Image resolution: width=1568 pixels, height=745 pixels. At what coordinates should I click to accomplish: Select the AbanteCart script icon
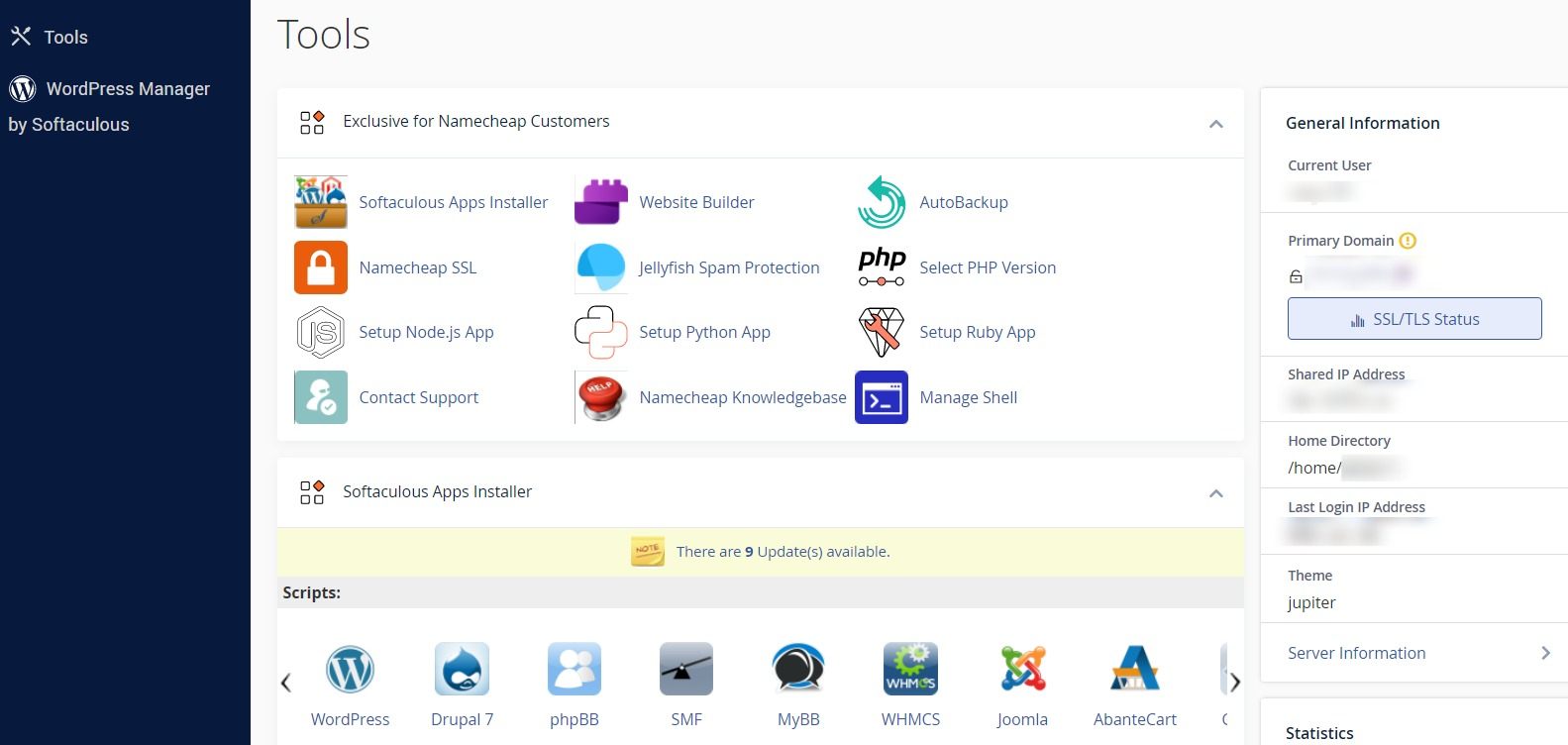(1135, 670)
